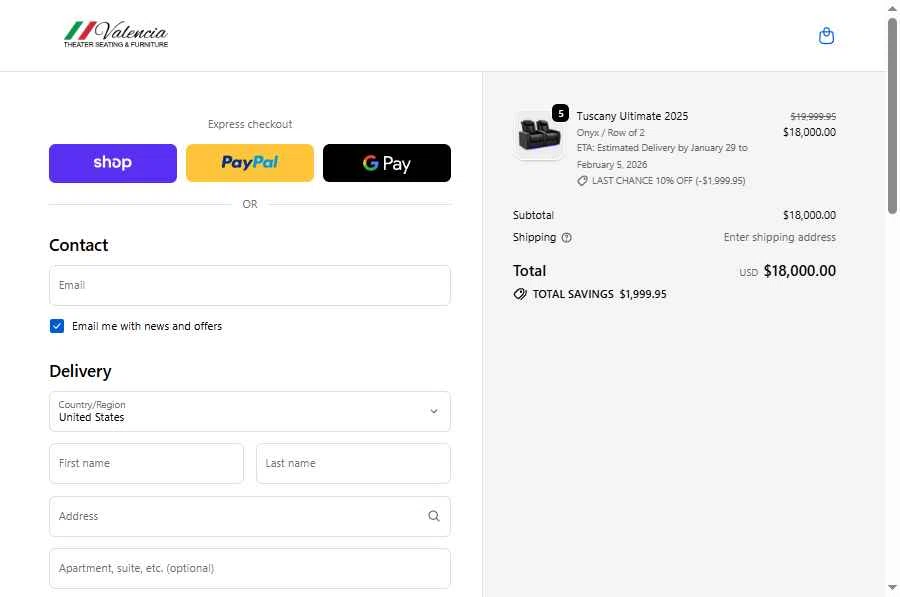
Task: Open the shopping bag cart icon
Action: 826,36
